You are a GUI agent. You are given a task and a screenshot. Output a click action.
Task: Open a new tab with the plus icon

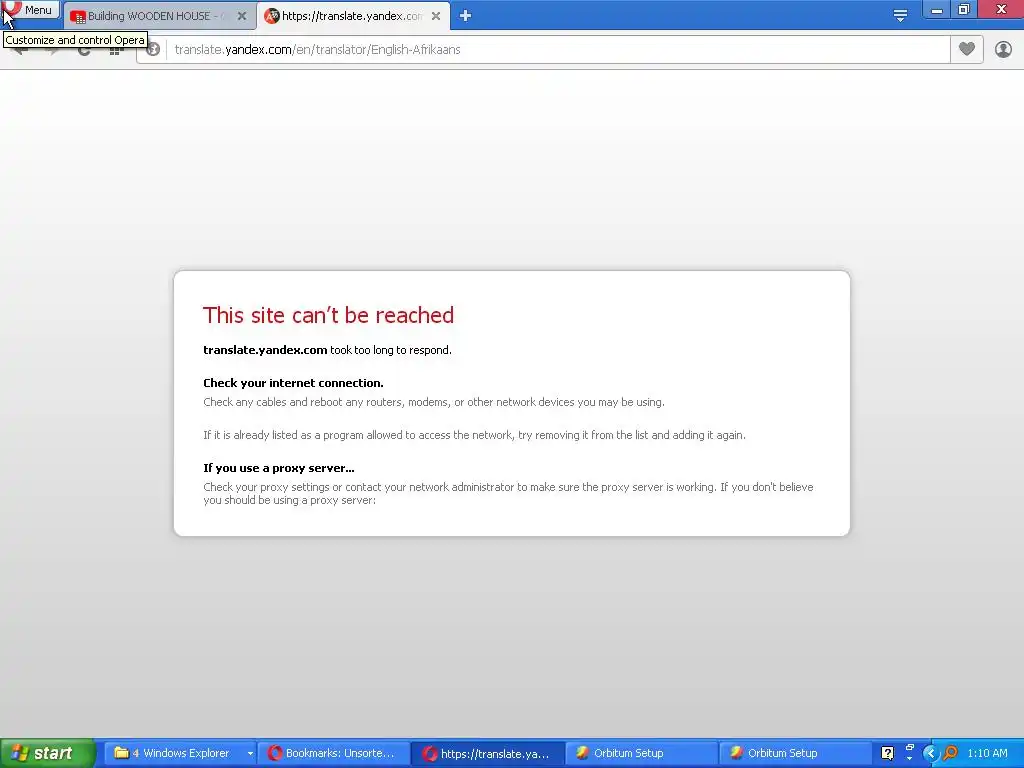(x=465, y=16)
